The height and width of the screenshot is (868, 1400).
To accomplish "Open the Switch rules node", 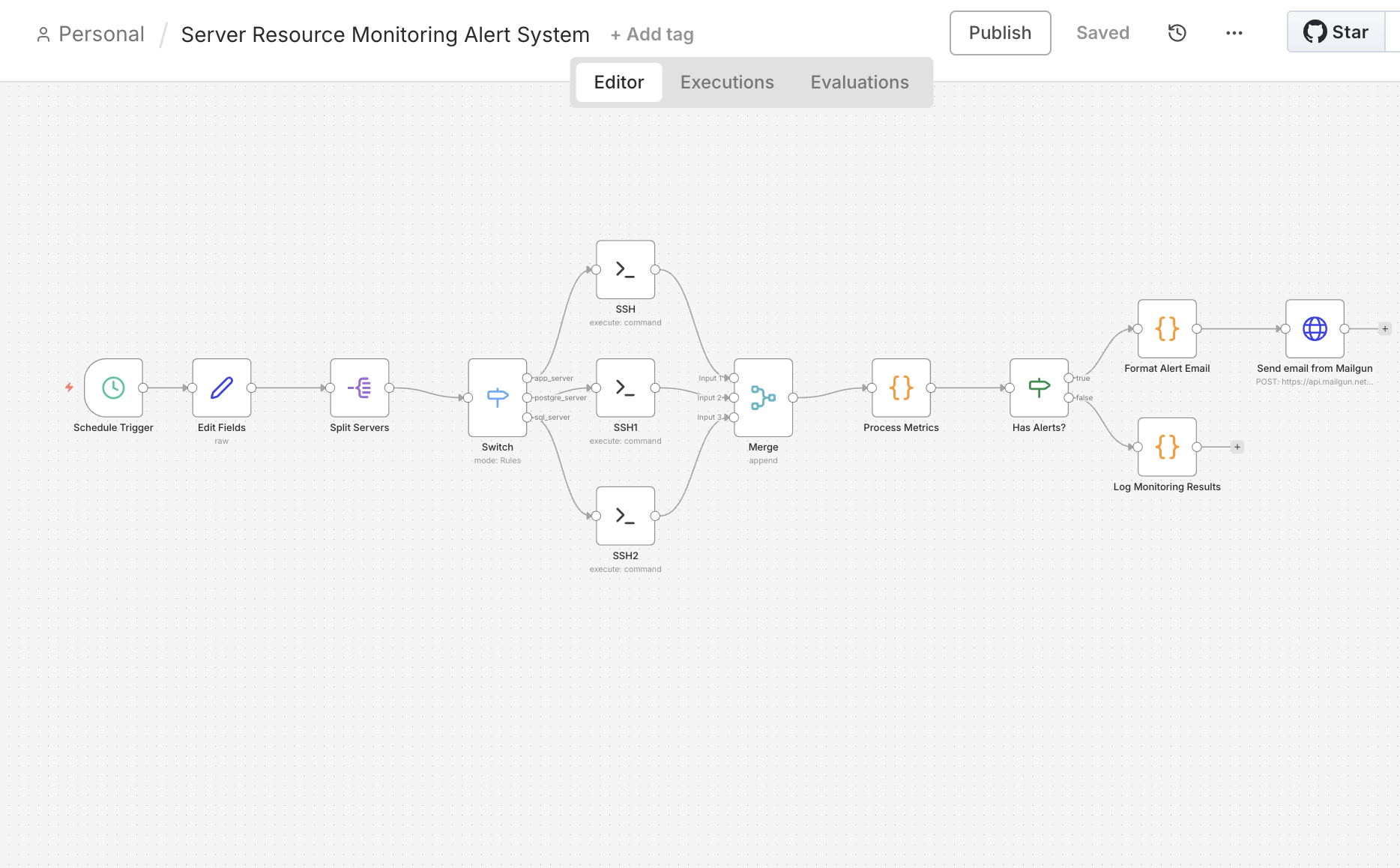I will click(497, 397).
